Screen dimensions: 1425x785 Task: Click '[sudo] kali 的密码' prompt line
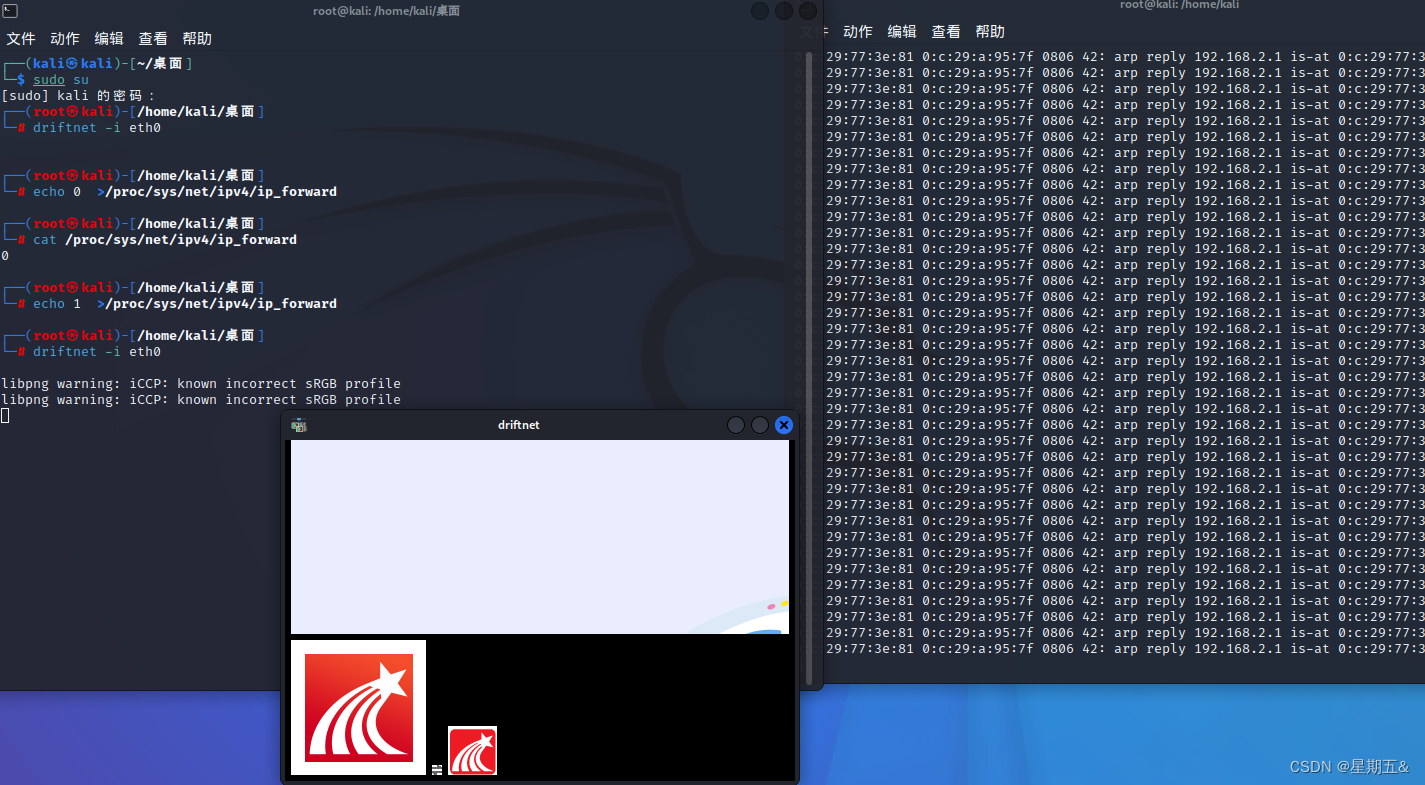pyautogui.click(x=79, y=96)
